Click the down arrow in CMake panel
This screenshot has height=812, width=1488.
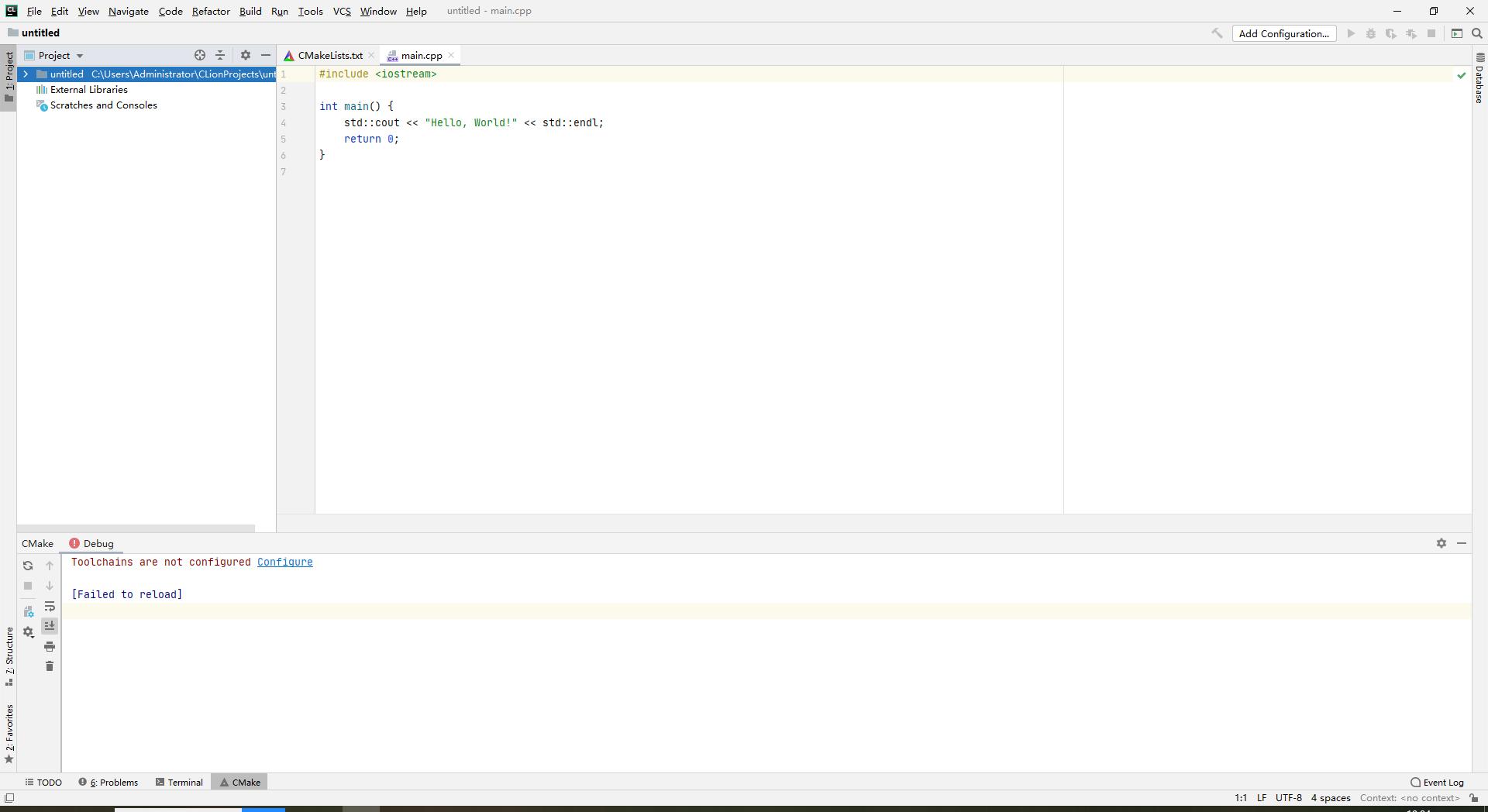(50, 586)
